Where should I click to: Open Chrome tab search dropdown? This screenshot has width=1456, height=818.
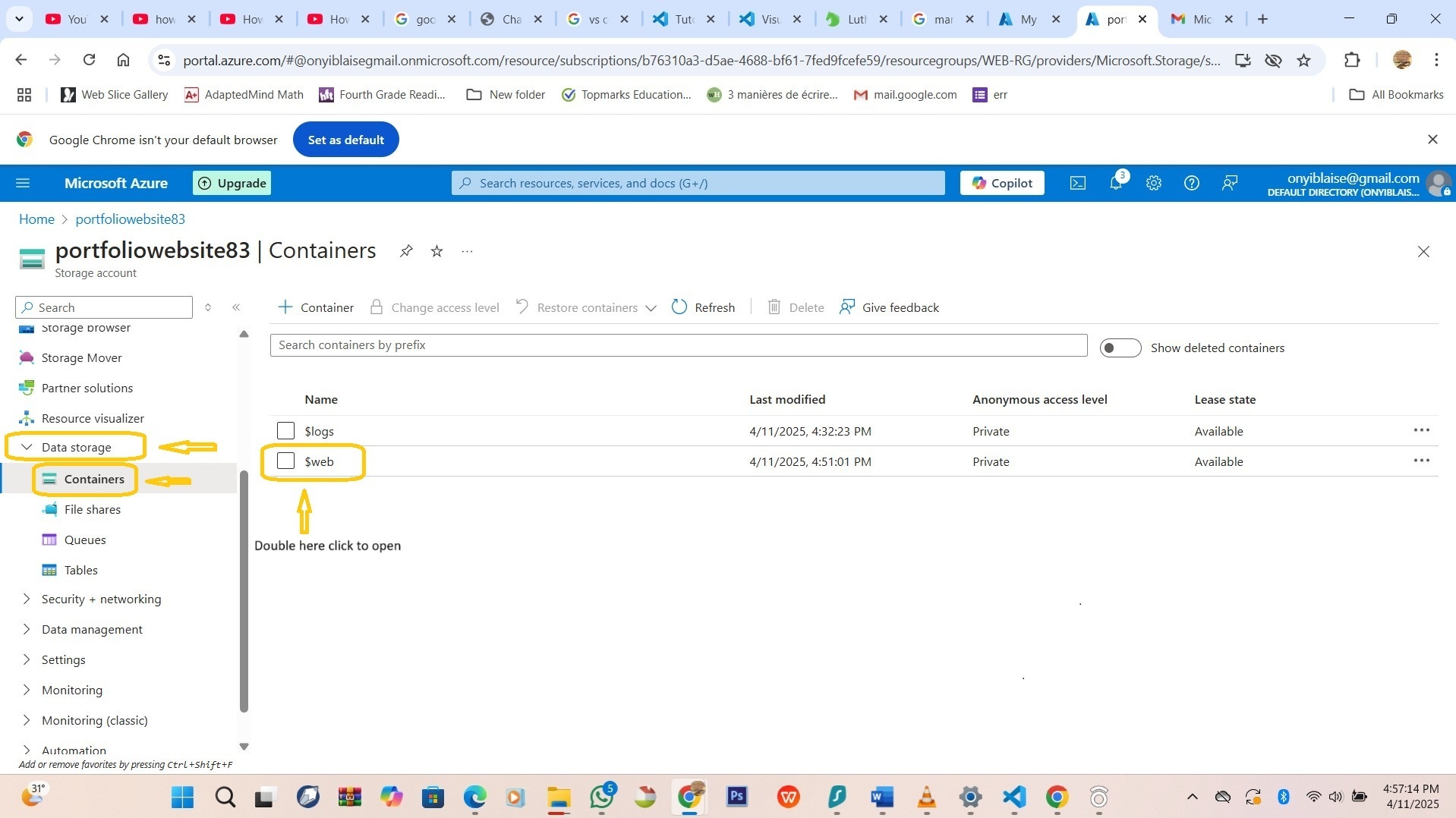19,19
